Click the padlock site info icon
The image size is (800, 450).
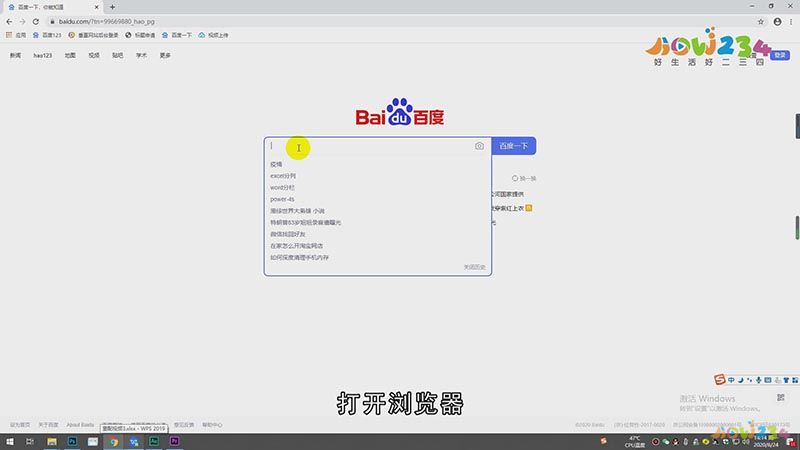click(x=52, y=21)
